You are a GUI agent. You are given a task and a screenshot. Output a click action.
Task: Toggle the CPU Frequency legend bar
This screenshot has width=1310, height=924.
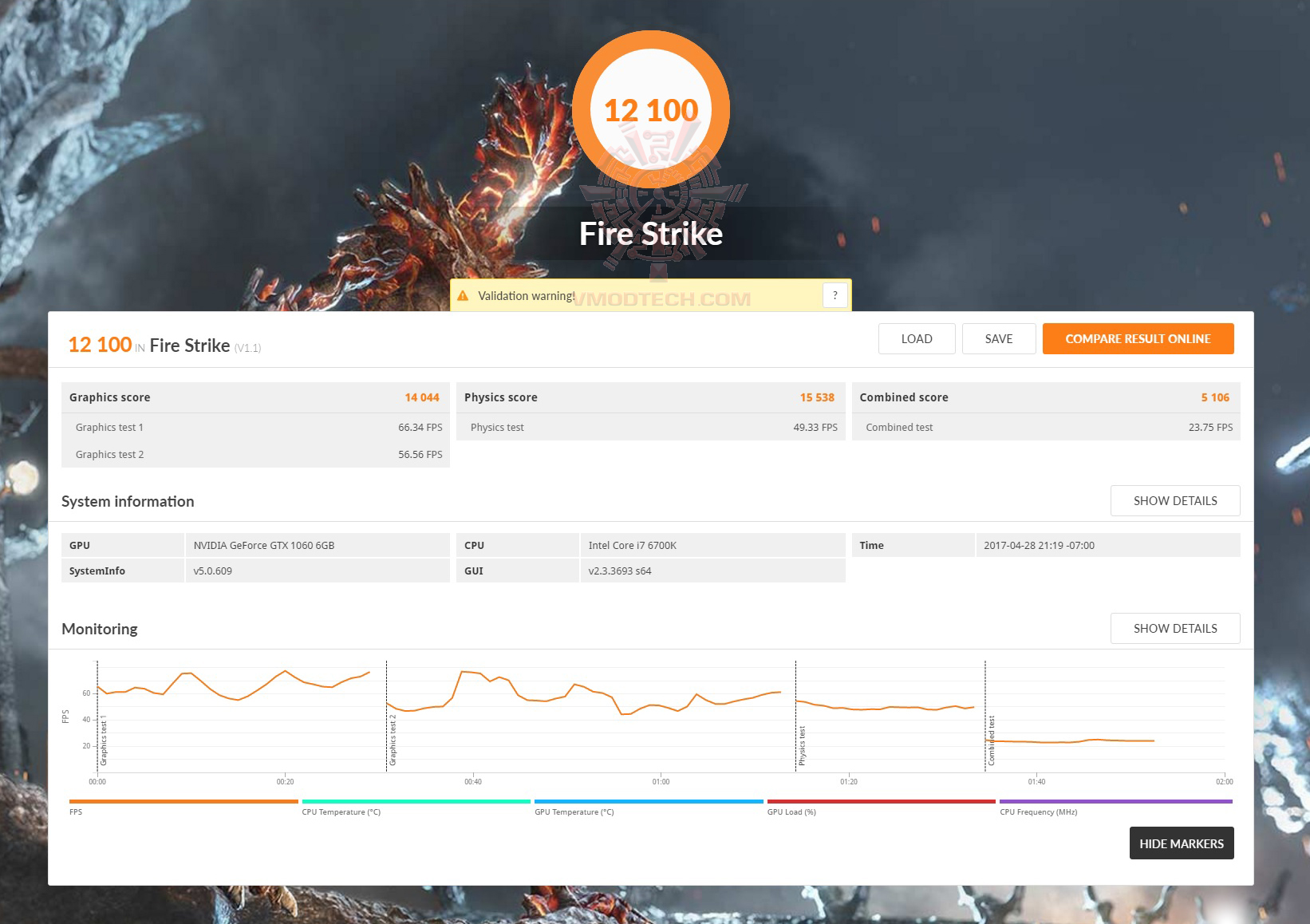pos(1116,801)
